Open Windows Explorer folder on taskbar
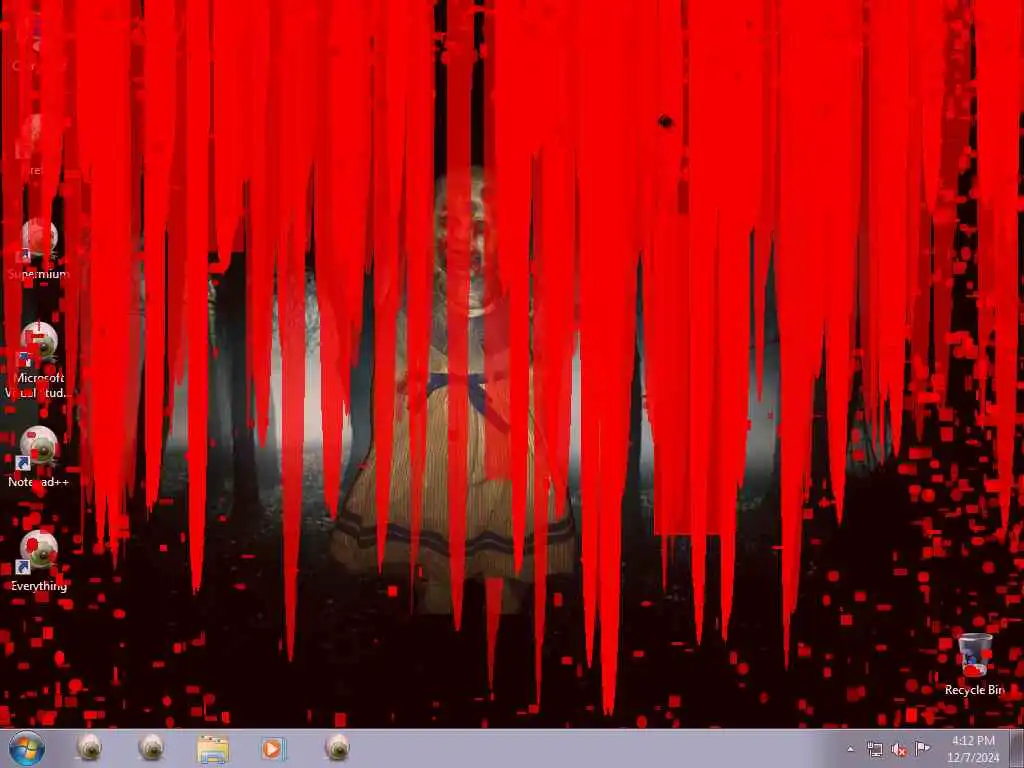Viewport: 1024px width, 768px height. click(213, 748)
